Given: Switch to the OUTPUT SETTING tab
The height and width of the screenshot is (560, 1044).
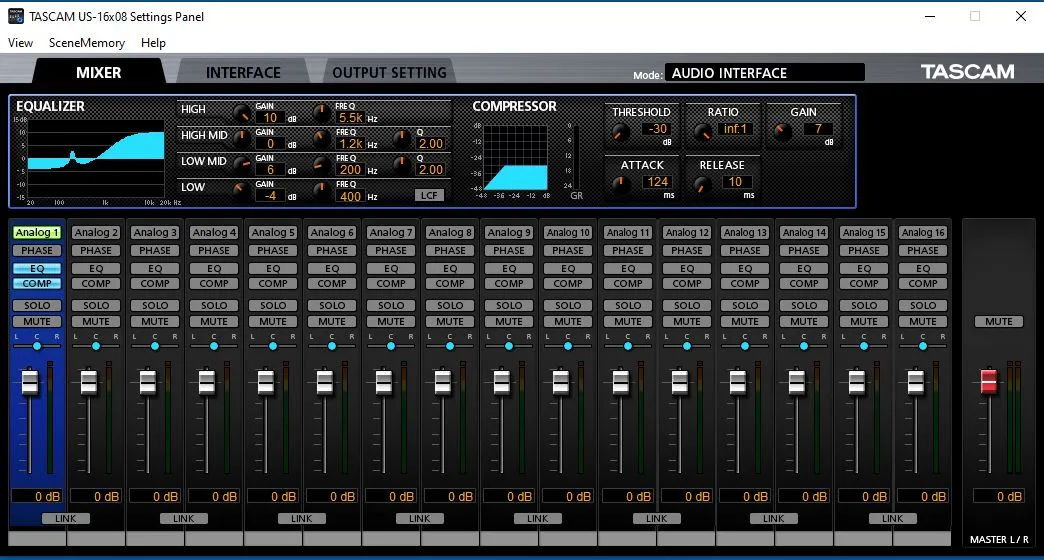Looking at the screenshot, I should 389,73.
